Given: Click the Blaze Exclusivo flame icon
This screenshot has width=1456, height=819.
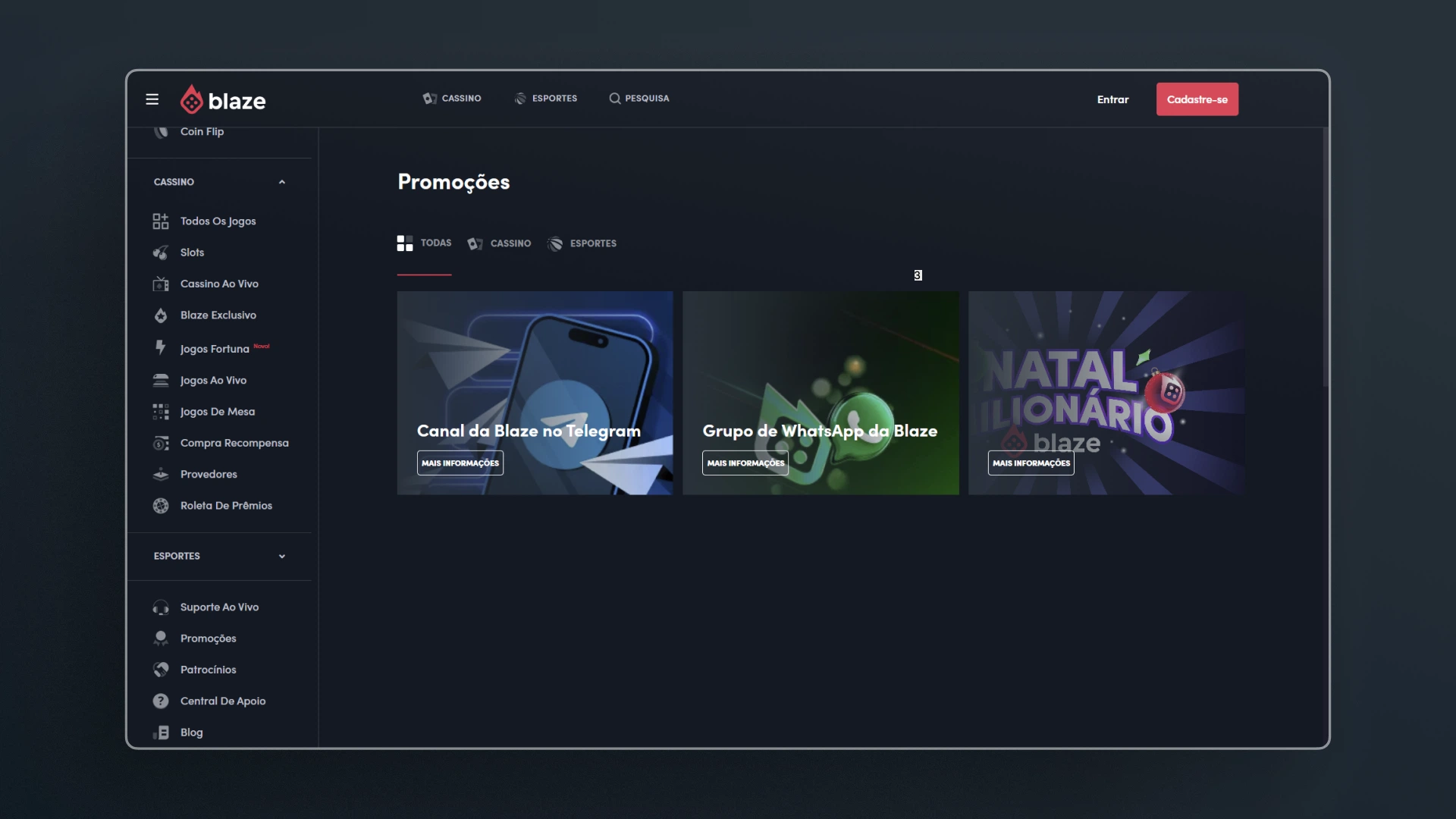Looking at the screenshot, I should point(161,315).
